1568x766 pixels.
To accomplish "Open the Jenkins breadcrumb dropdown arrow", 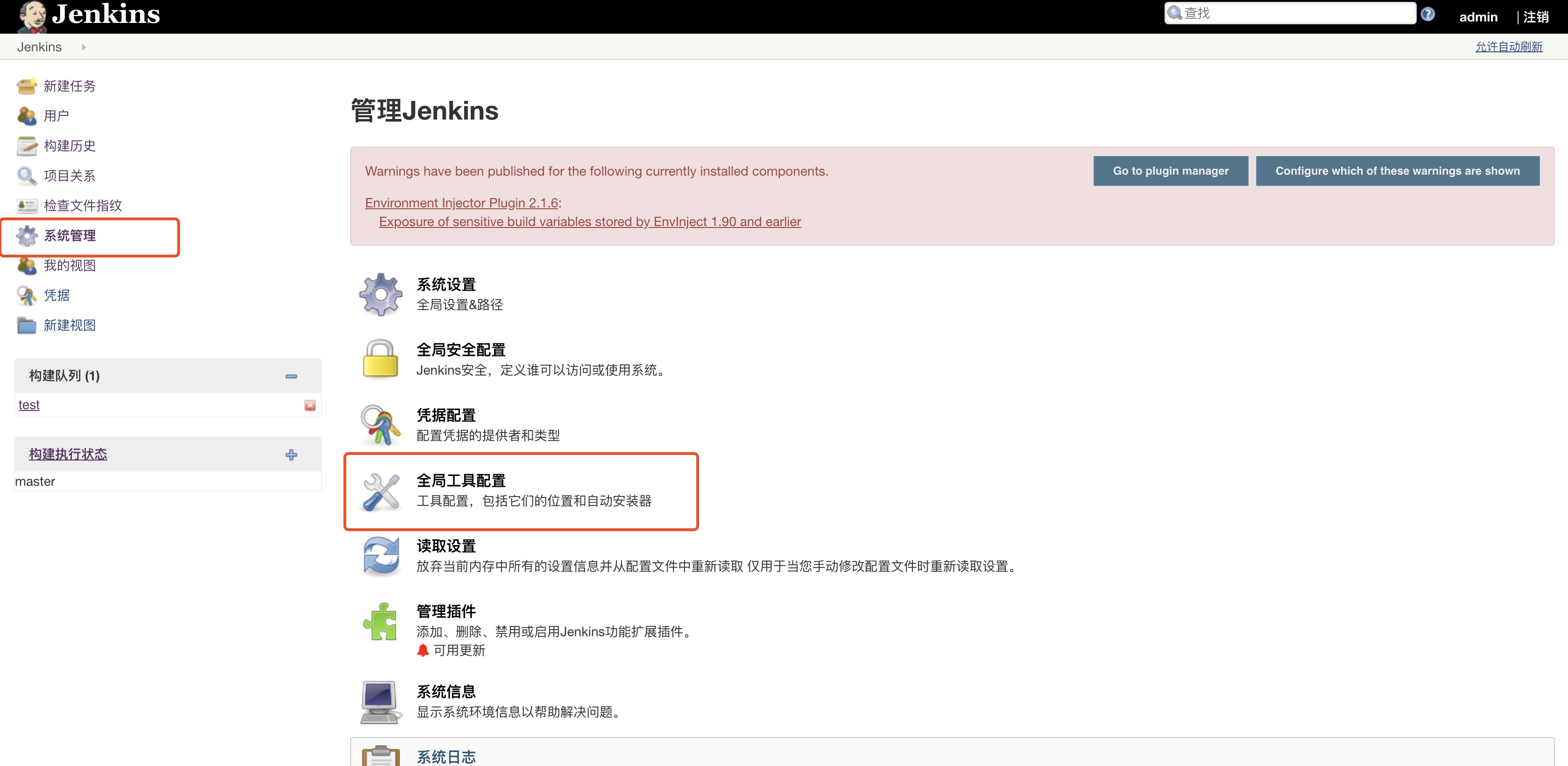I will 84,47.
